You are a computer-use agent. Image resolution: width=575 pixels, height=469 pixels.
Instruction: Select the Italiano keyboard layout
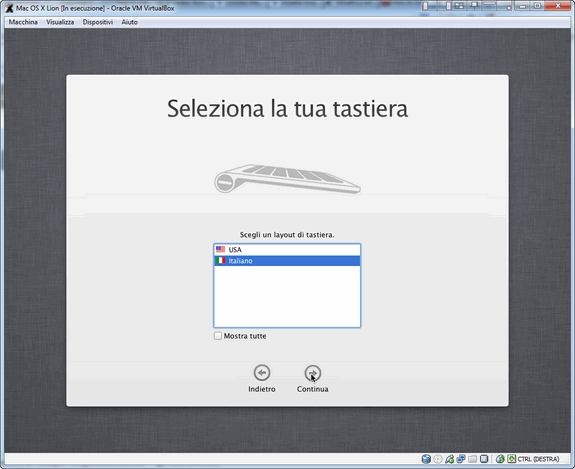(x=287, y=261)
